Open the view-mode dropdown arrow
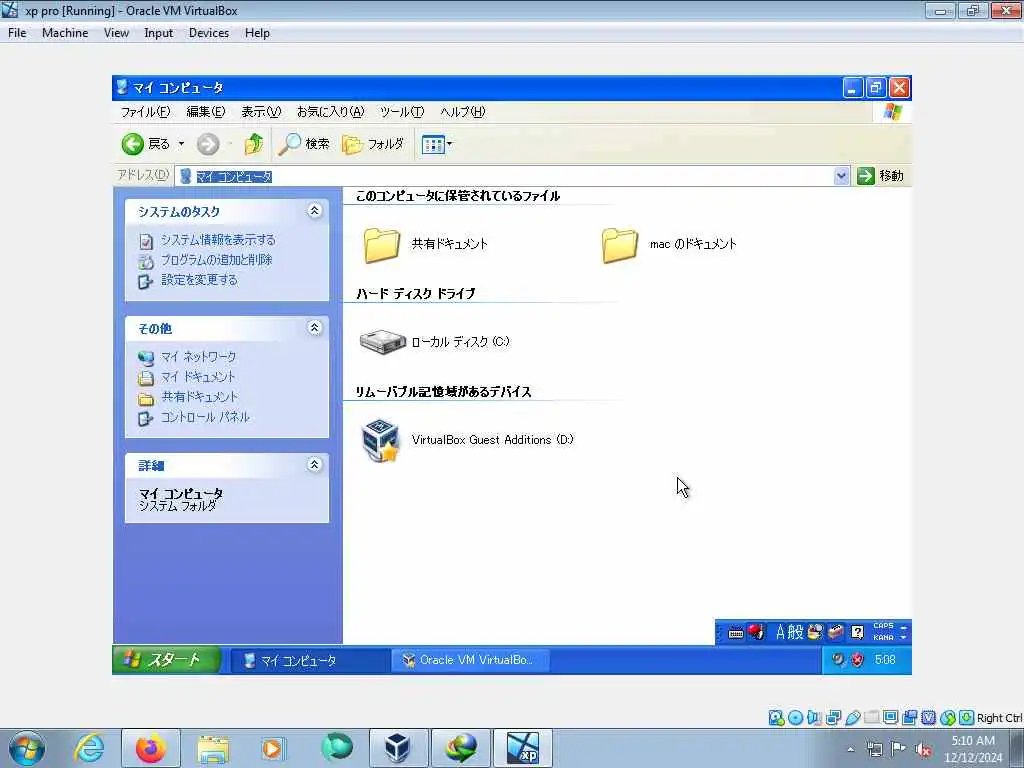Viewport: 1024px width, 768px height. (x=449, y=144)
